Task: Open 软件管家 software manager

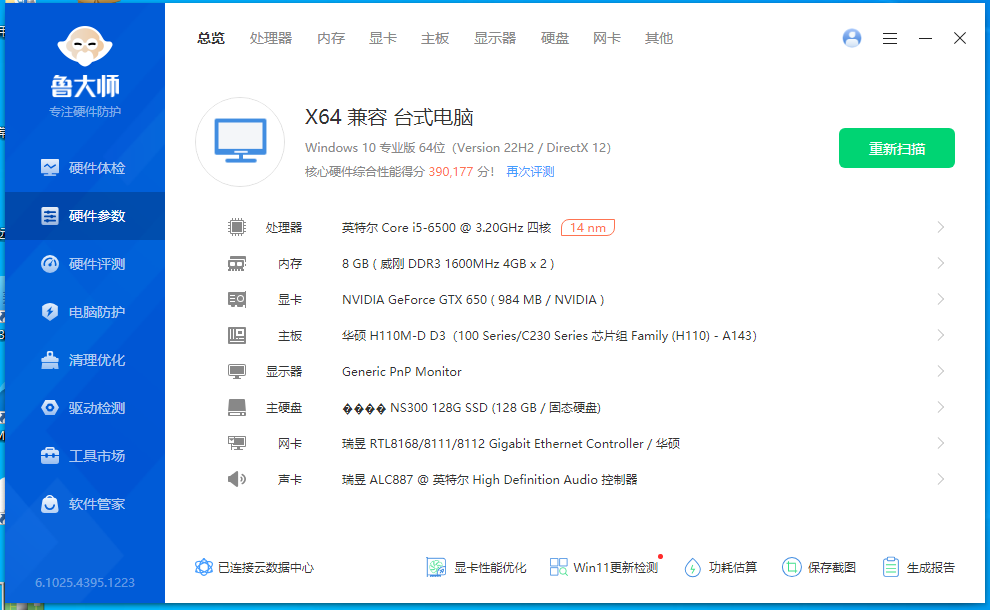Action: point(85,504)
